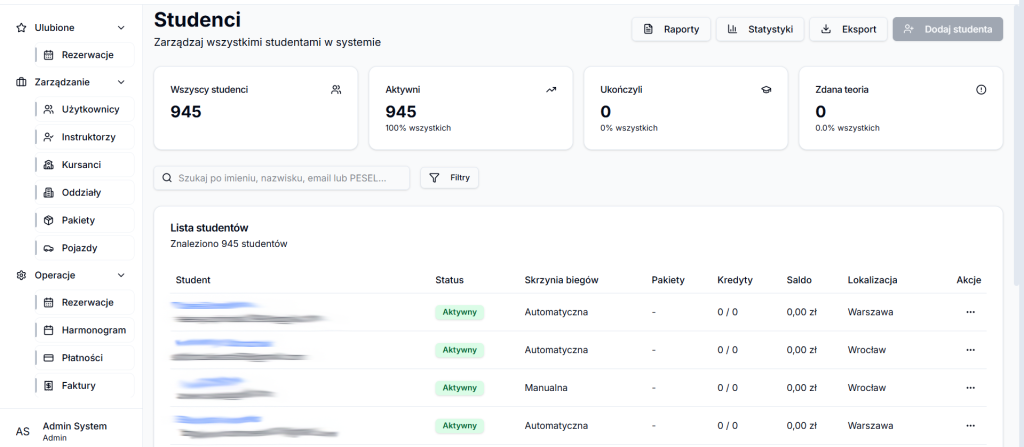This screenshot has width=1024, height=447.
Task: Click the magnifier icon in the search box
Action: point(168,178)
